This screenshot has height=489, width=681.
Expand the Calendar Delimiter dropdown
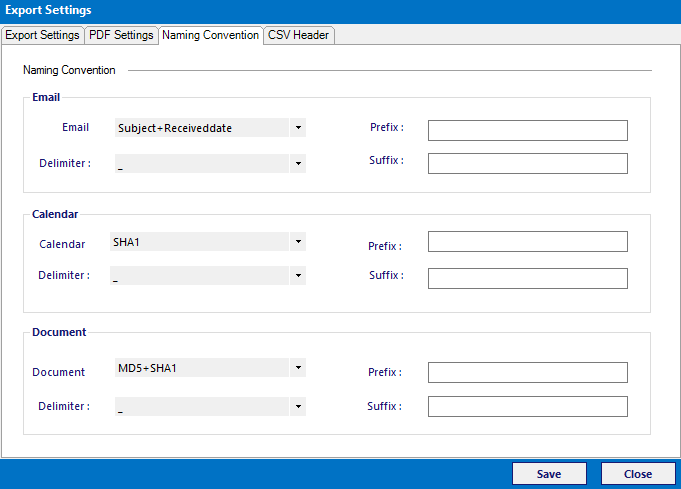point(208,275)
